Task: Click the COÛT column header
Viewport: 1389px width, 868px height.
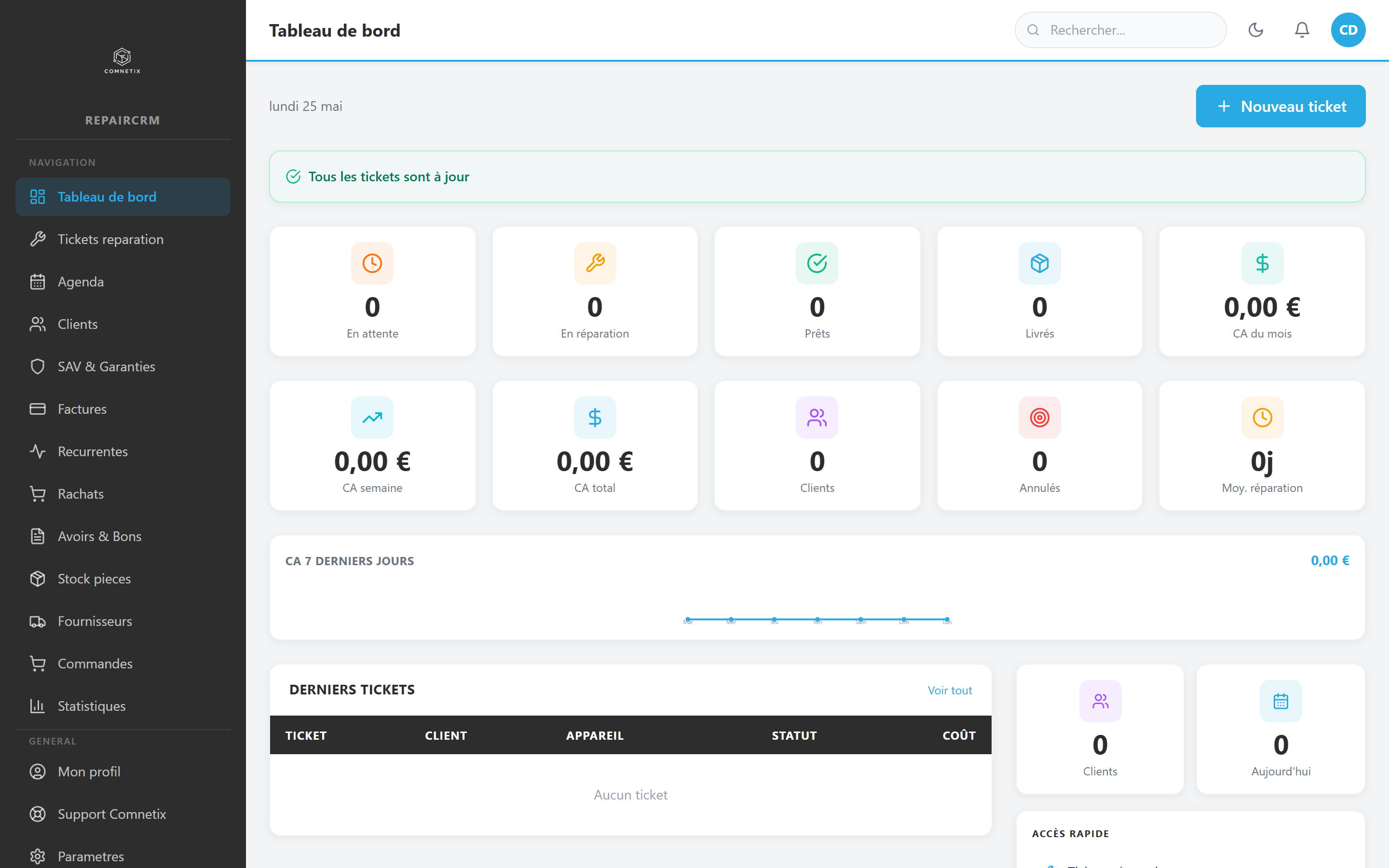Action: (x=959, y=735)
